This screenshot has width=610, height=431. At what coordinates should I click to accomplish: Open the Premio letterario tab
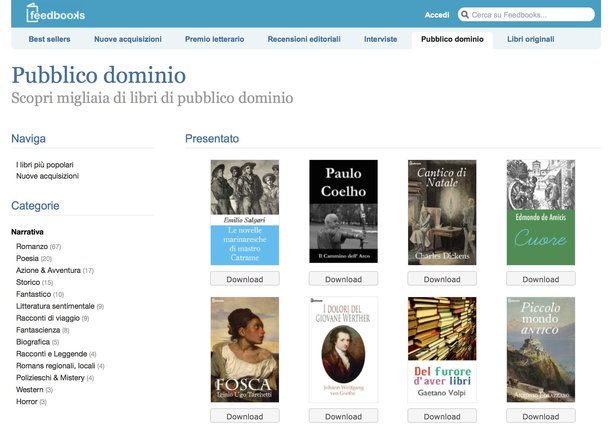click(214, 39)
